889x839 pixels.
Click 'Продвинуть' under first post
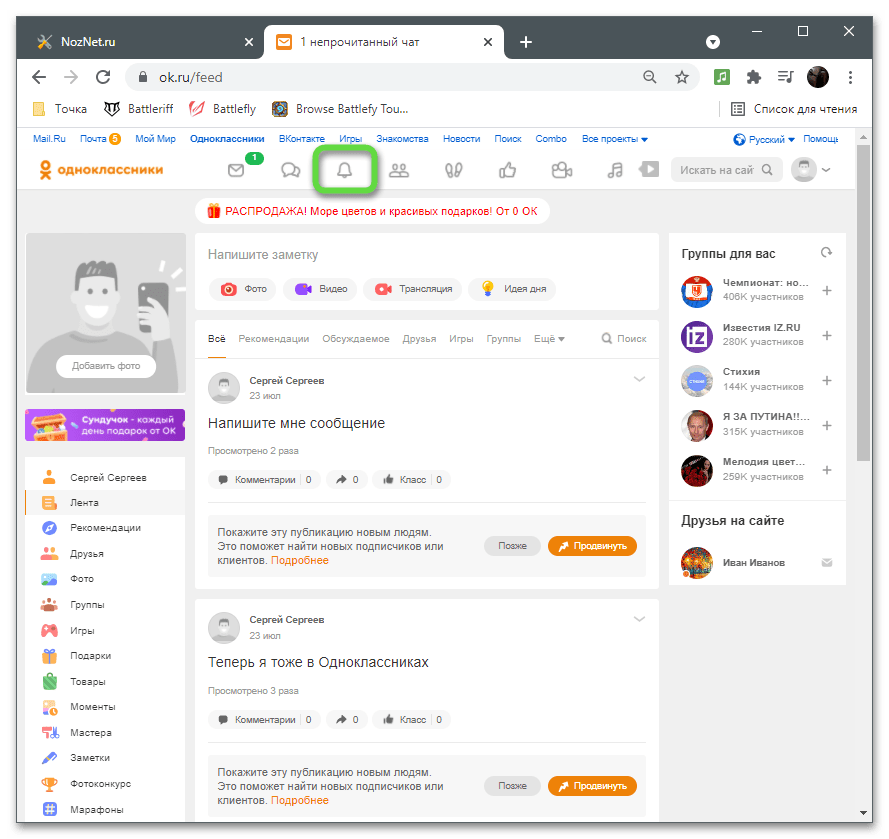point(592,546)
